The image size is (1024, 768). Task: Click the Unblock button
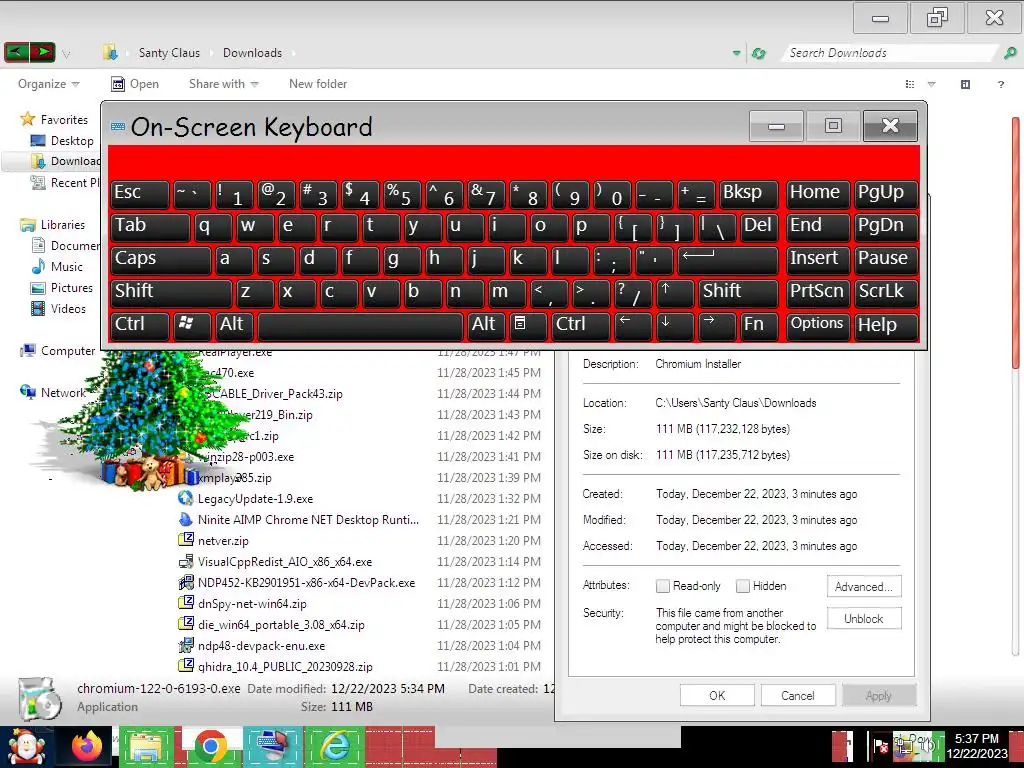pos(864,618)
